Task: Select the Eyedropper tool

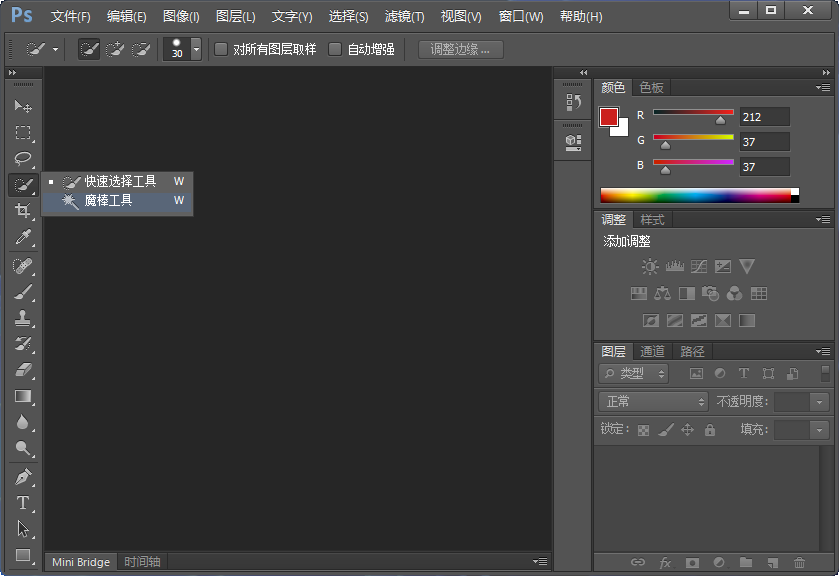Action: point(23,237)
